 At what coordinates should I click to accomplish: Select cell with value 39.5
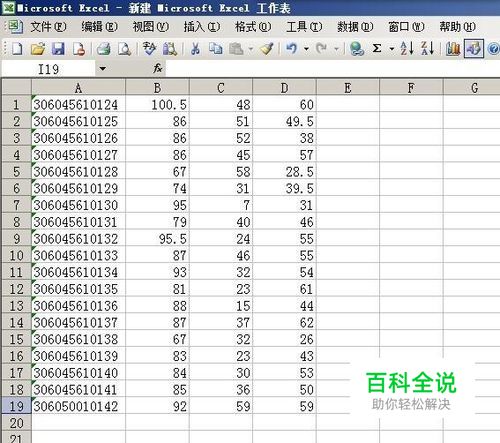pyautogui.click(x=284, y=188)
